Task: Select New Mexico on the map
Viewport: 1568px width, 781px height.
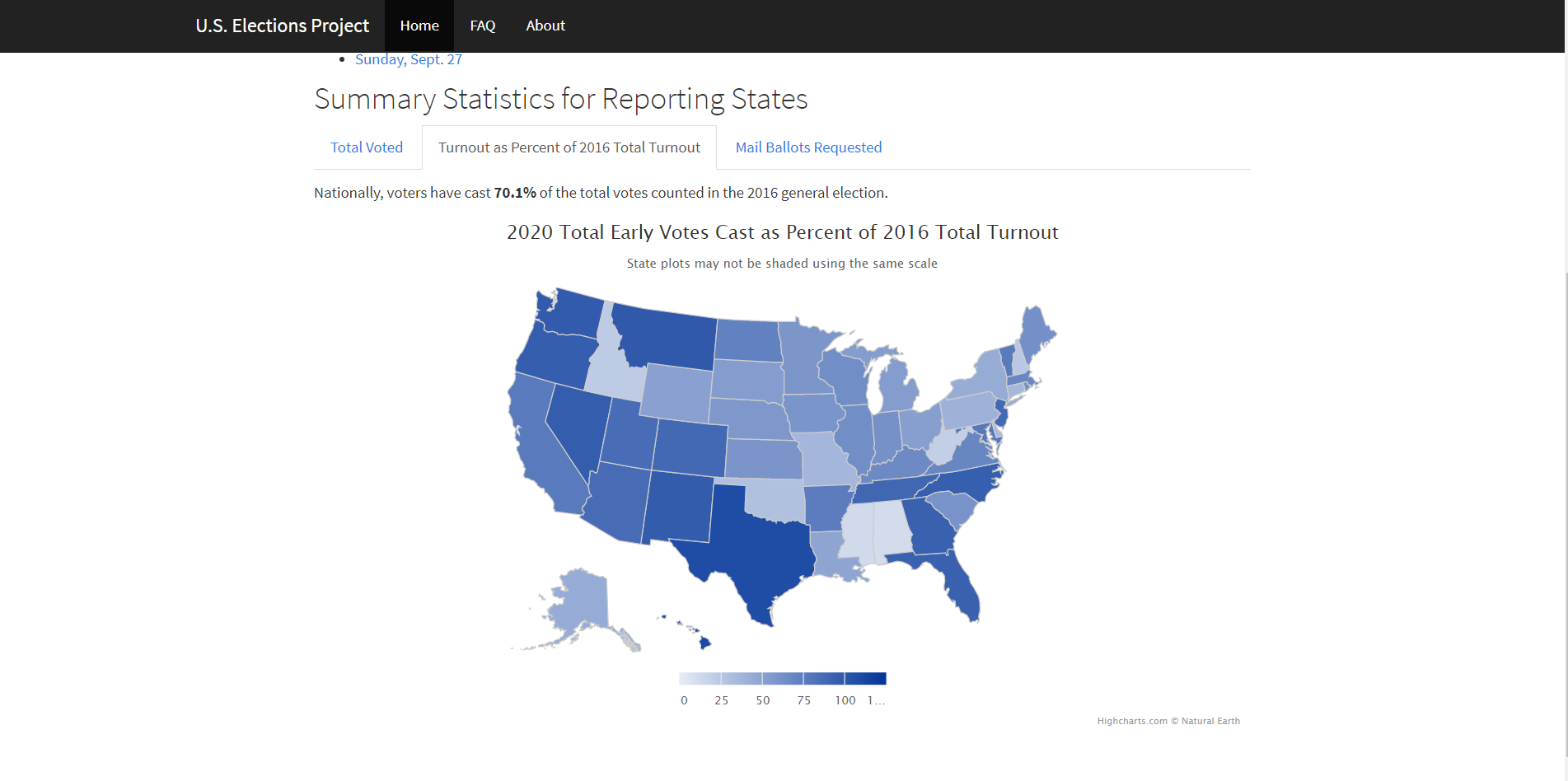Action: coord(677,507)
